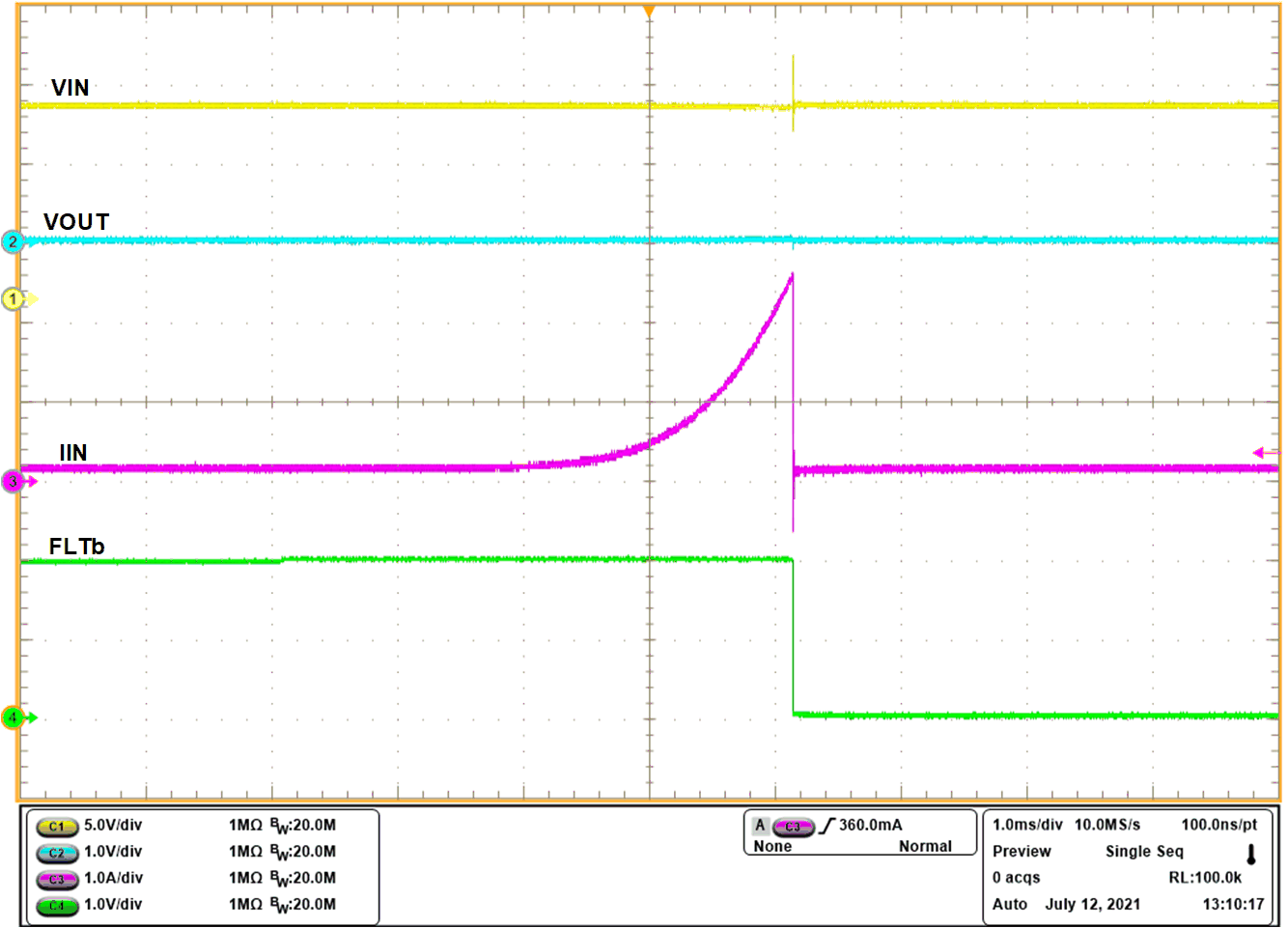Click the channel 4 BW:20.0M bandwidth readout

coord(302,905)
